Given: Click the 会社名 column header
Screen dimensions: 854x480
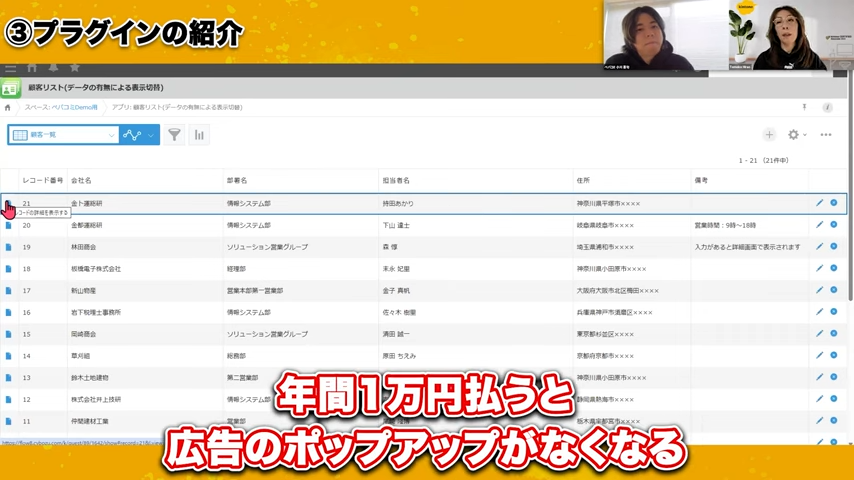Looking at the screenshot, I should click(x=81, y=180).
